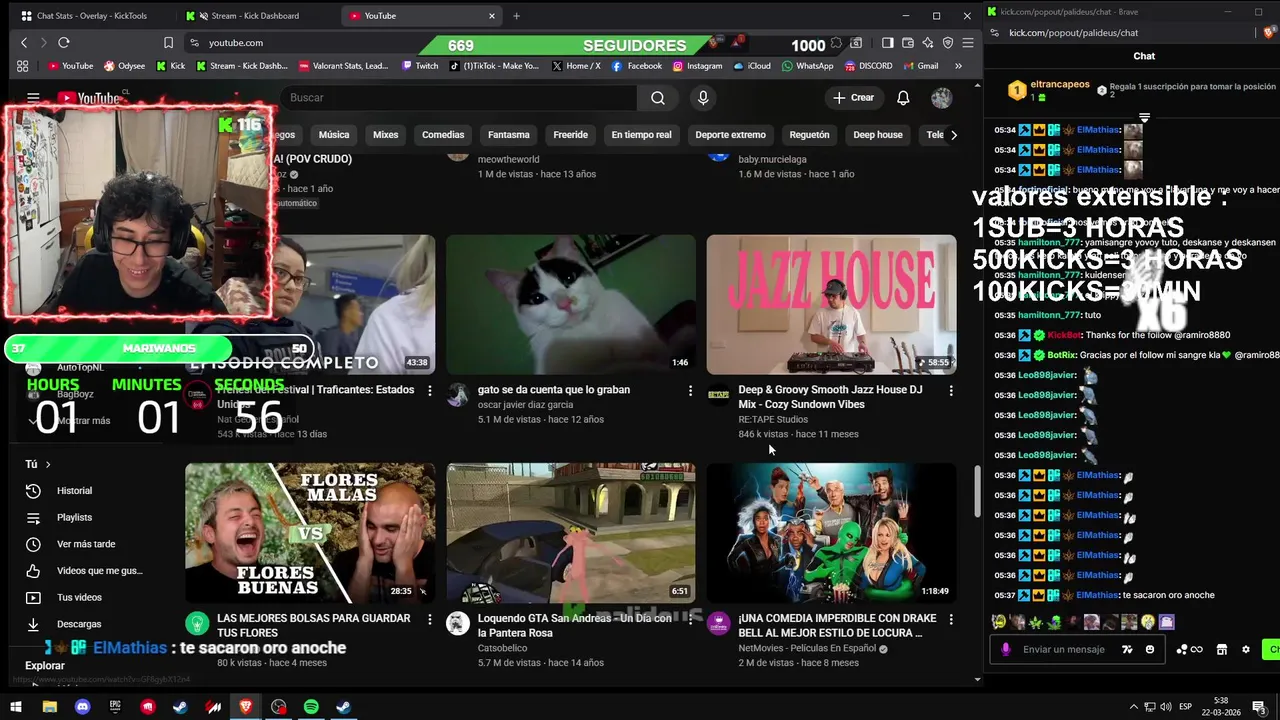
Task: Activate voice search microphone icon
Action: point(703,98)
